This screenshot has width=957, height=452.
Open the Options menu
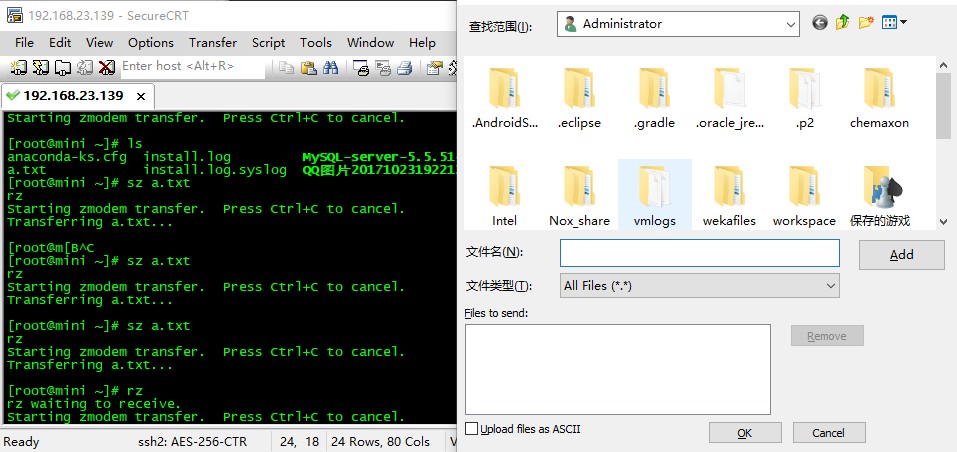151,43
